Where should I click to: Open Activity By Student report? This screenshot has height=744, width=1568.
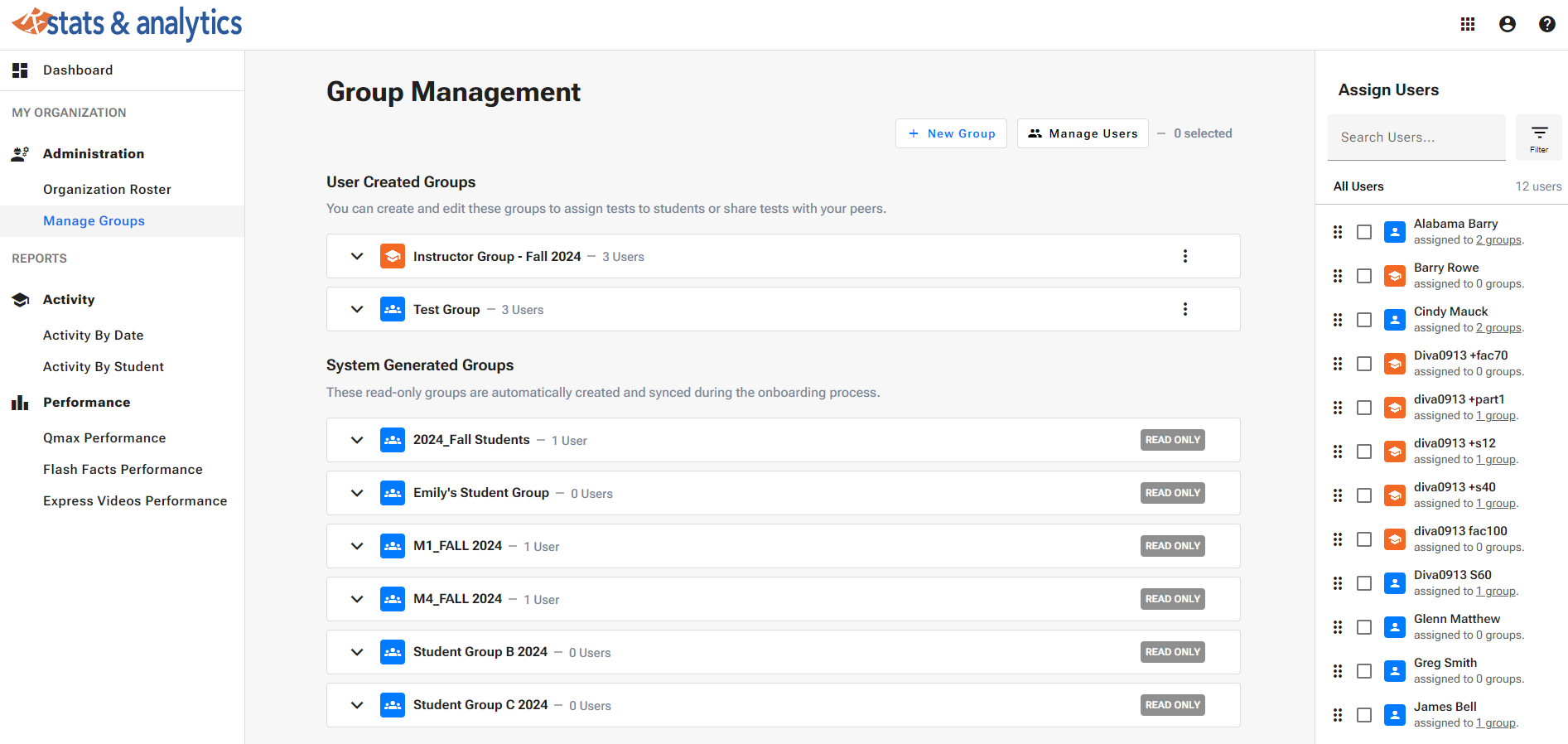pos(104,367)
